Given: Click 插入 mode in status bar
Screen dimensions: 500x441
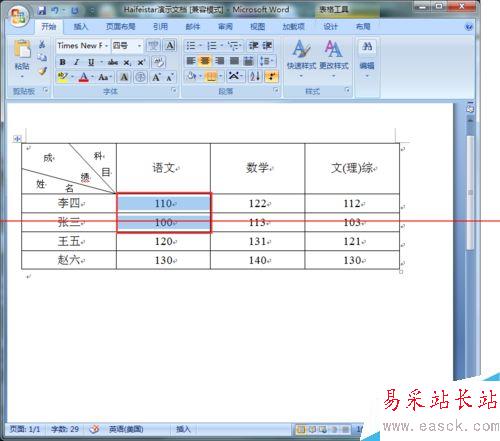Looking at the screenshot, I should coord(183,429).
